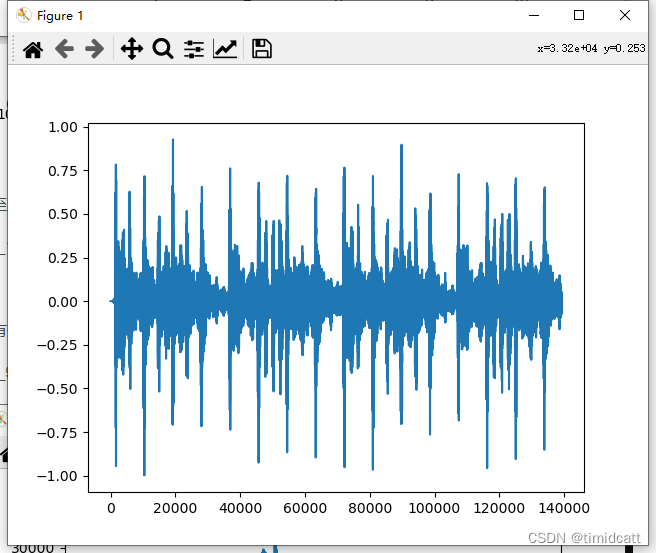
Task: Click the y-axis tick label 0.25
Action: click(x=63, y=258)
